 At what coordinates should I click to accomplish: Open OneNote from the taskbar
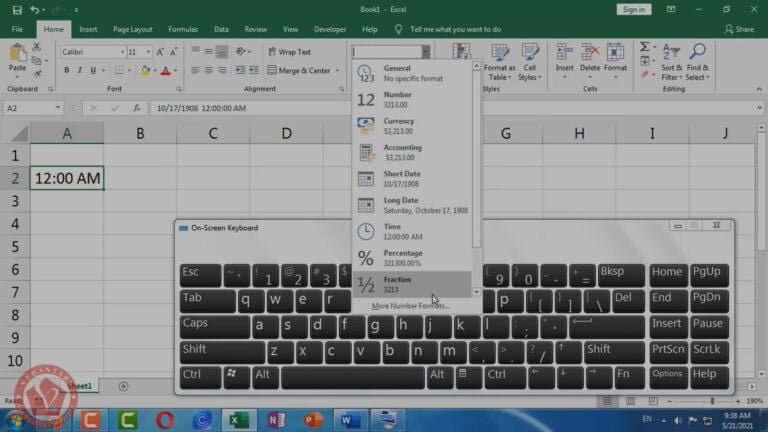[x=276, y=420]
